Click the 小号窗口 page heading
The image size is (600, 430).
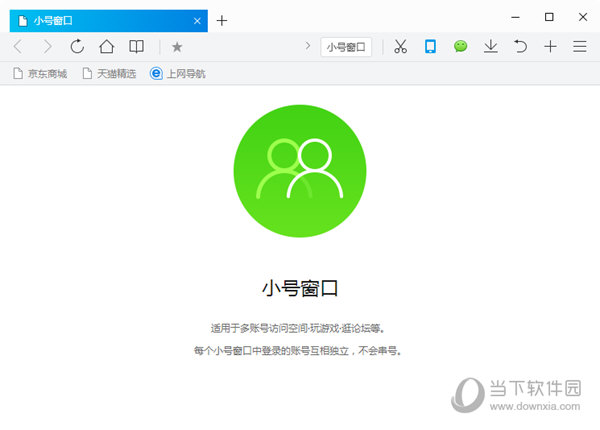tap(300, 288)
